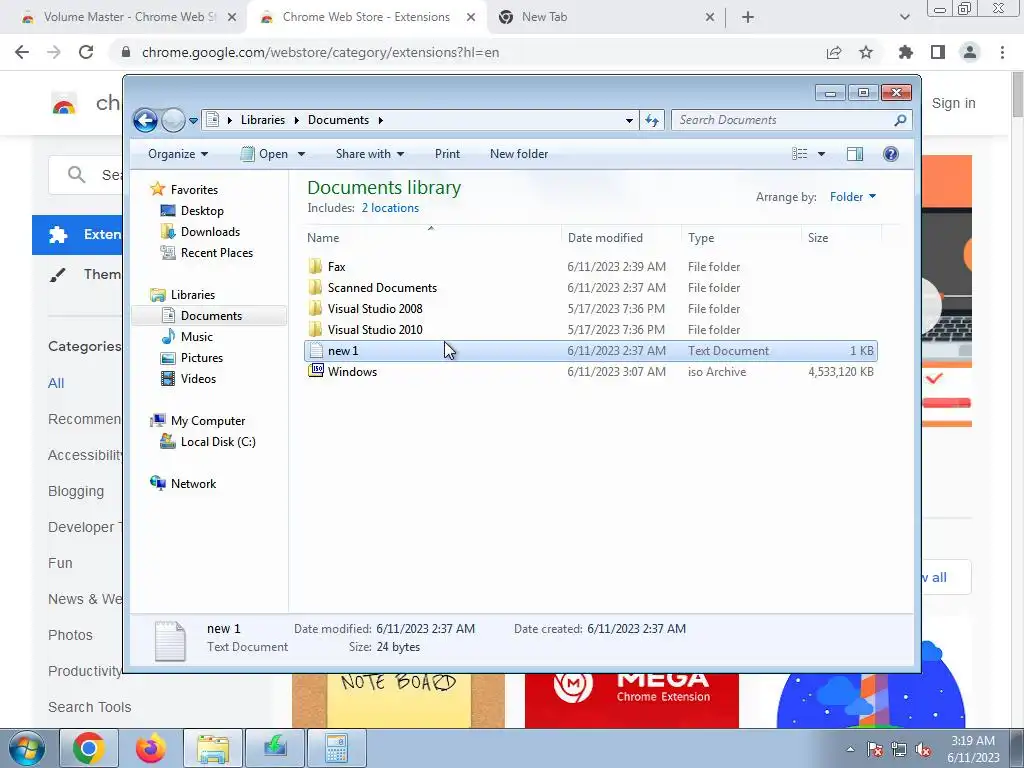The image size is (1024, 768).
Task: Click the Explorer Forward arrow button
Action: click(x=173, y=120)
